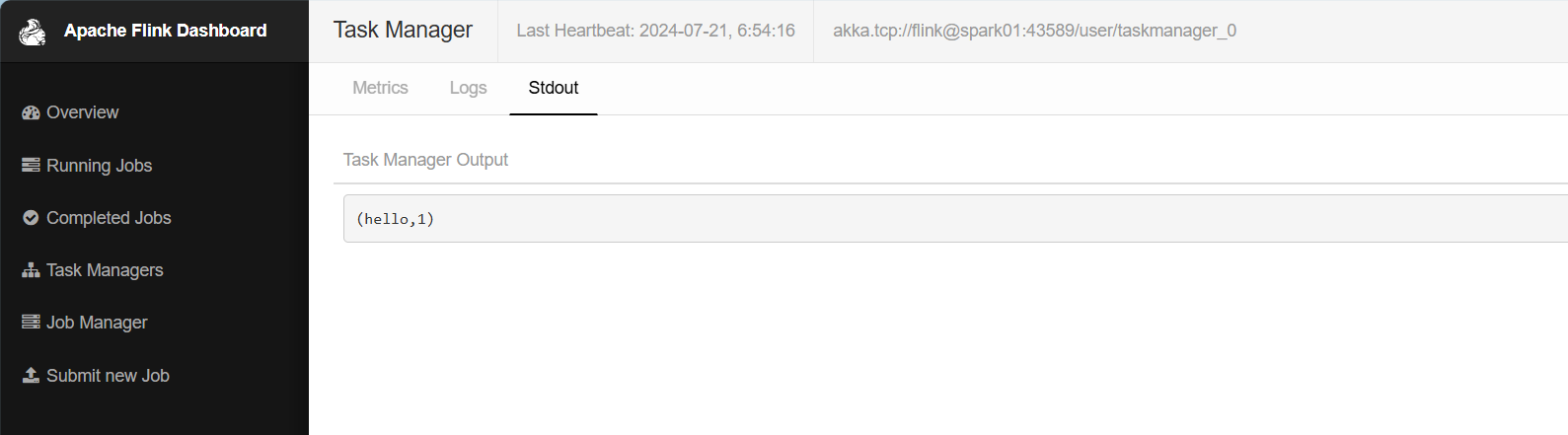Image resolution: width=1568 pixels, height=435 pixels.
Task: Open the Job Manager page
Action: pos(97,323)
